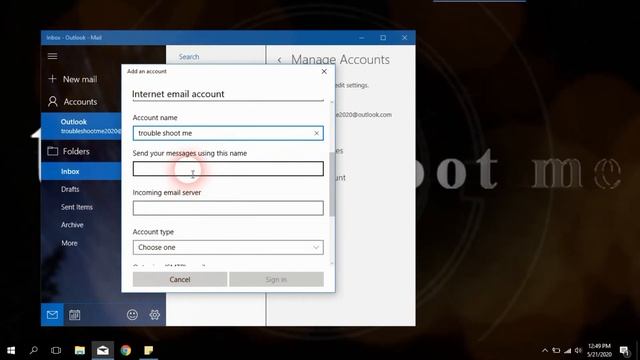Open Sticky Notes from taskbar
Image resolution: width=640 pixels, height=360 pixels.
click(x=149, y=350)
